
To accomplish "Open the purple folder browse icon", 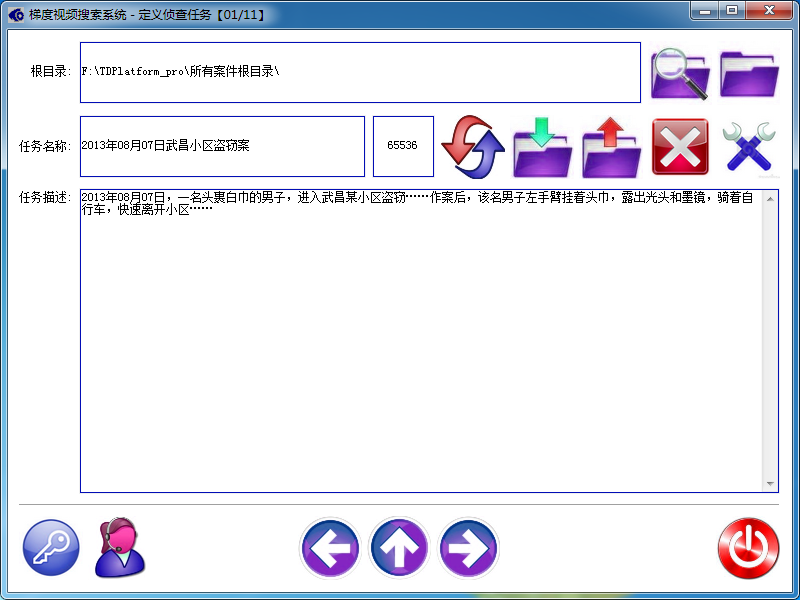I will pos(749,73).
